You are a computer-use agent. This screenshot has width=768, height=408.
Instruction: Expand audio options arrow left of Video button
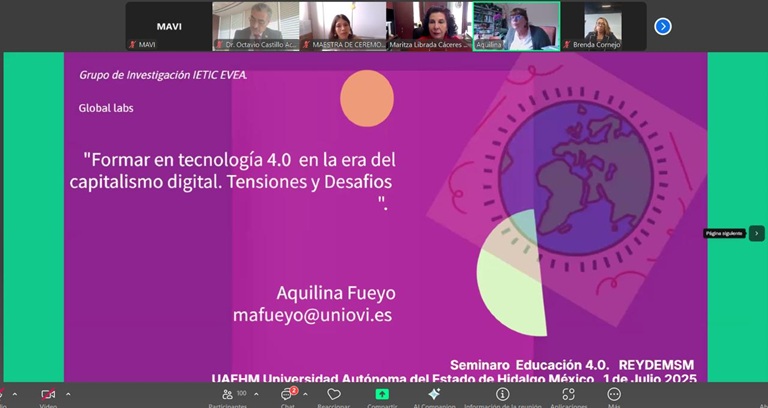point(15,394)
